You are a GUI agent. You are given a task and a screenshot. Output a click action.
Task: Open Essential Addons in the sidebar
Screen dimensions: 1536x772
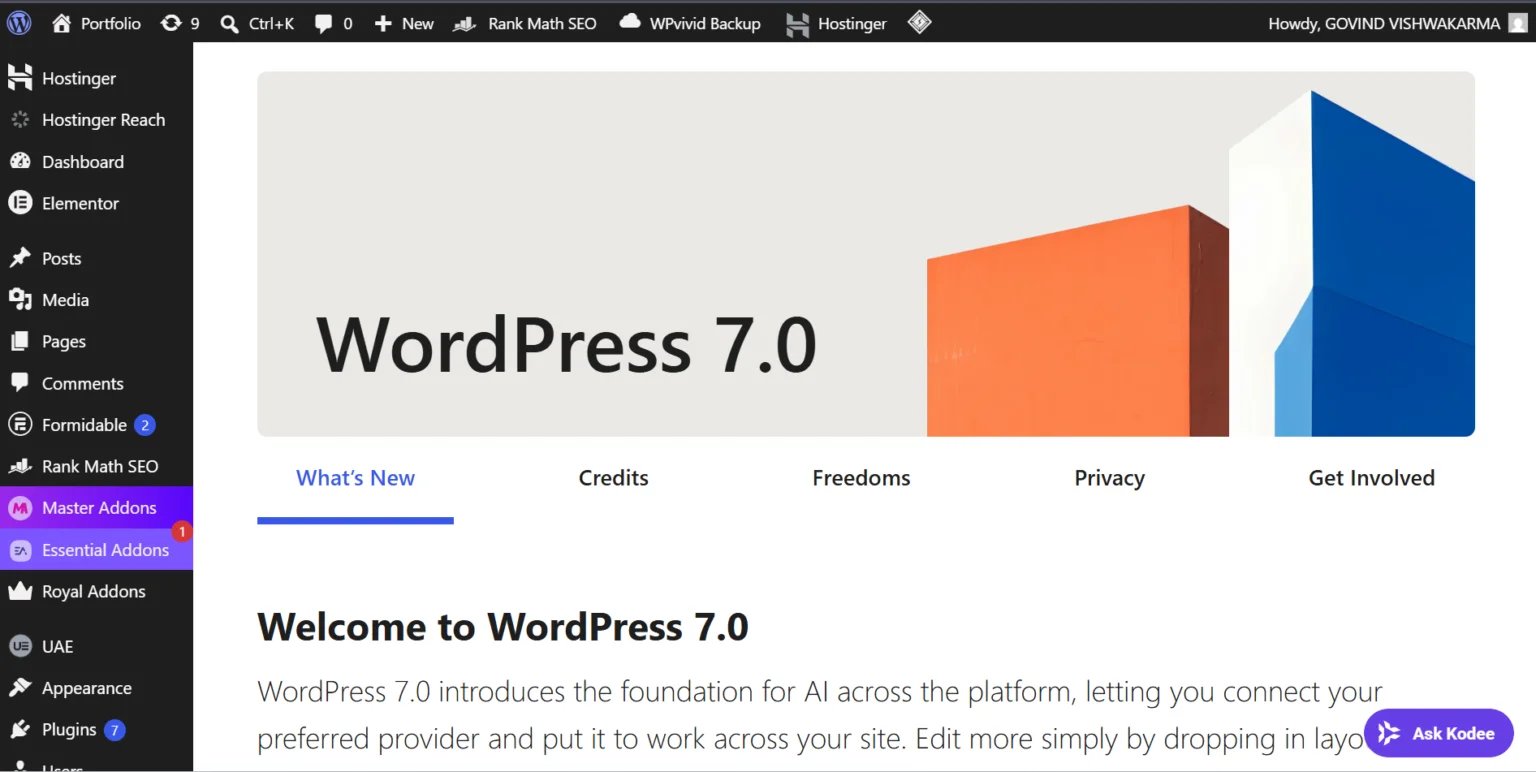[x=96, y=550]
